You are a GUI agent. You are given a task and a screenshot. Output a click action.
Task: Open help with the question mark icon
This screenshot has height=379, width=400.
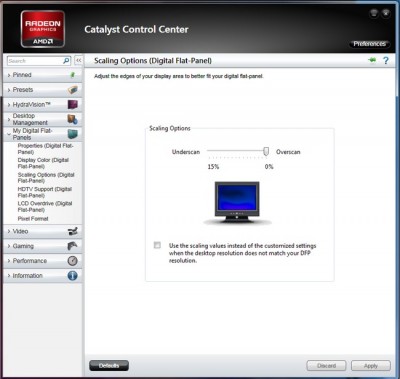click(386, 60)
